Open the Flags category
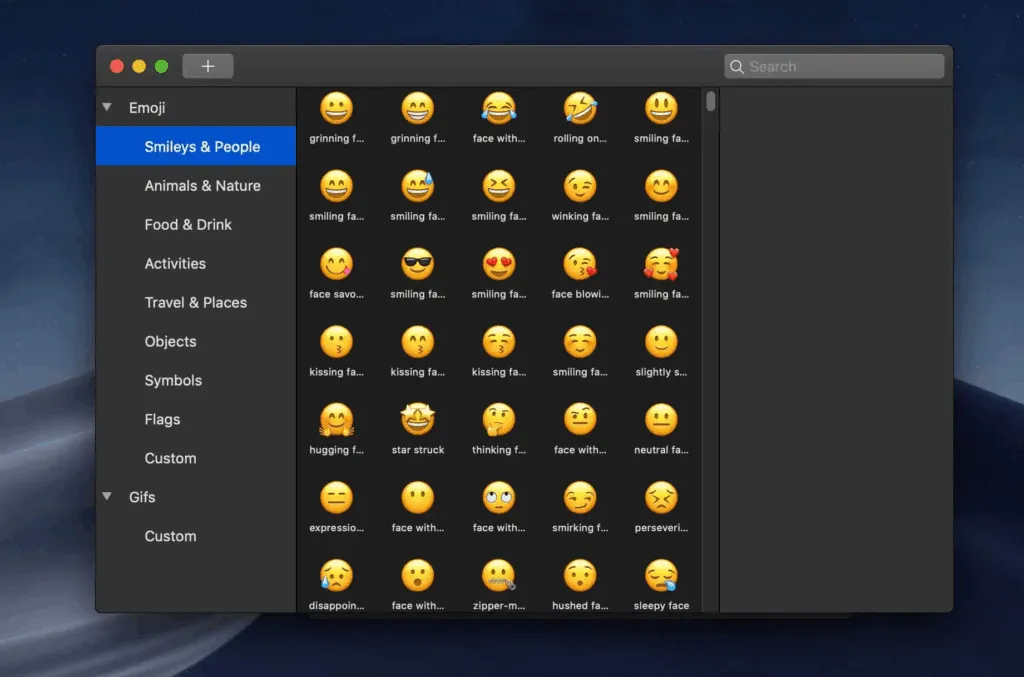The image size is (1024, 677). [162, 420]
